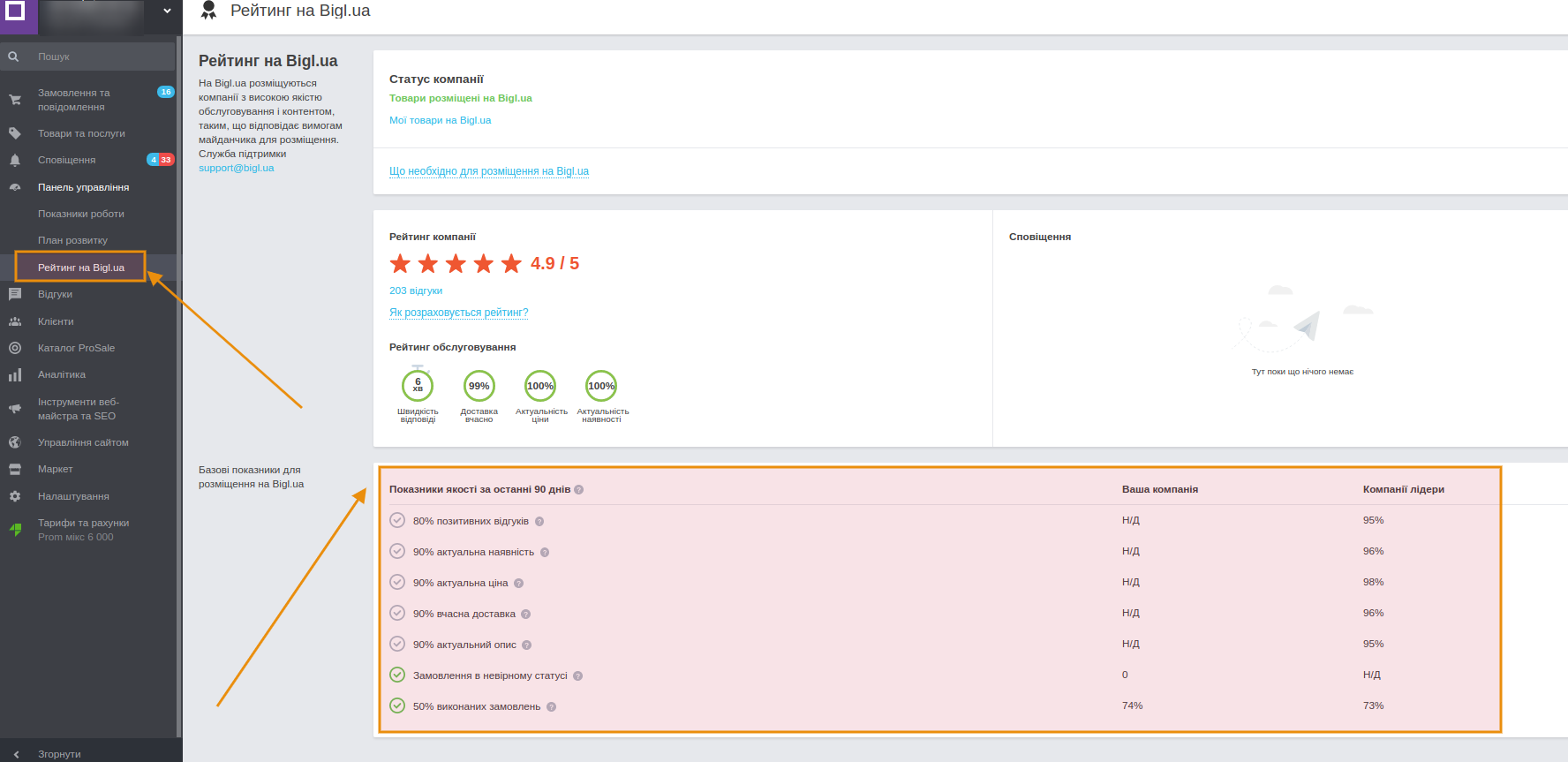The height and width of the screenshot is (762, 1568).
Task: Open Сповіщення menu item
Action: 67,160
